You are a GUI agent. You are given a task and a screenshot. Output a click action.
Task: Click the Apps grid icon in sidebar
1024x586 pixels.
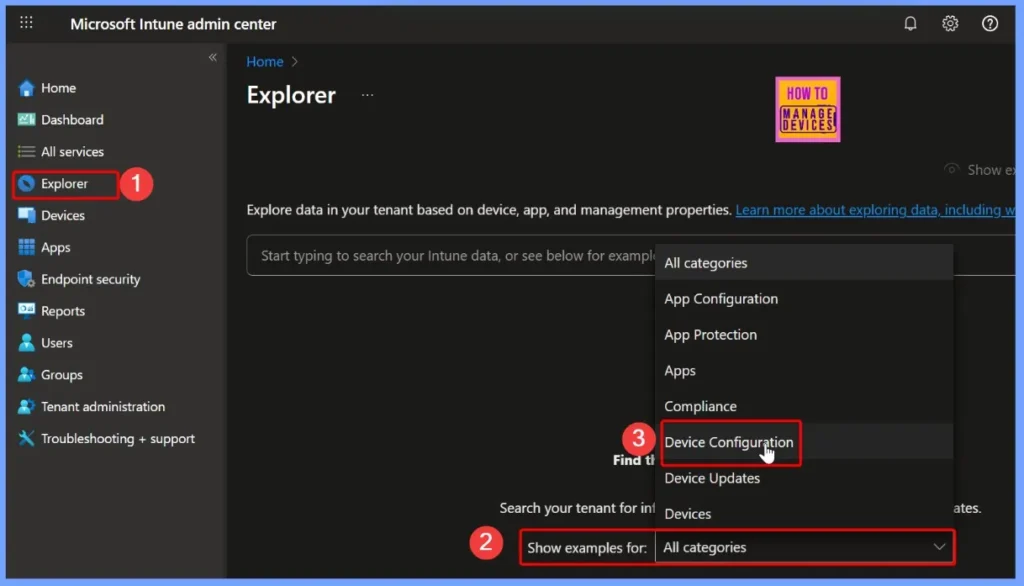click(26, 247)
